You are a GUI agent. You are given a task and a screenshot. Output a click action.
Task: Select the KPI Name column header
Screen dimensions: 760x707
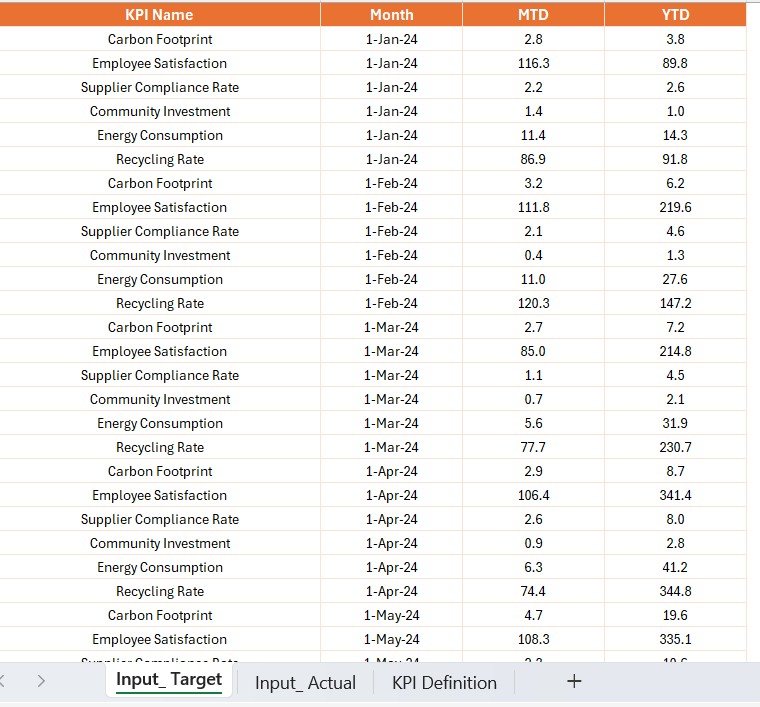(159, 15)
